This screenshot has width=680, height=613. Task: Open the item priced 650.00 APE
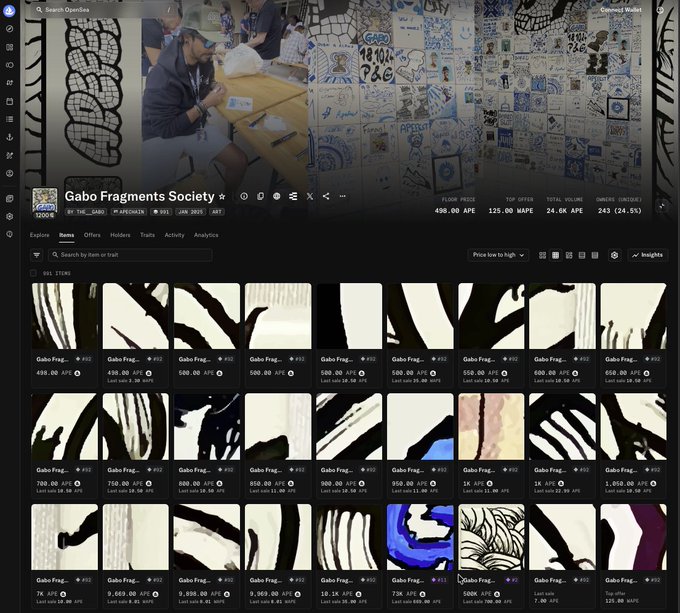634,334
